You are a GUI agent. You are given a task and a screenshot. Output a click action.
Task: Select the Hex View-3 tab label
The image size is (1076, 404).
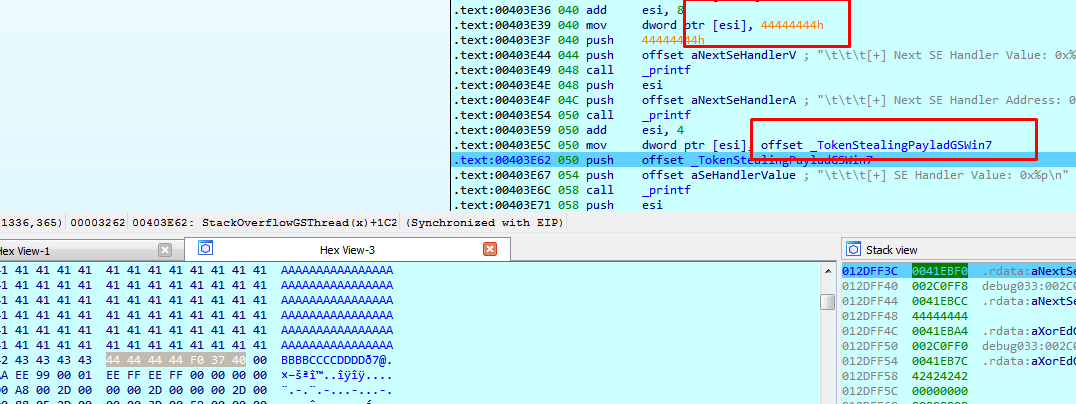pos(347,249)
